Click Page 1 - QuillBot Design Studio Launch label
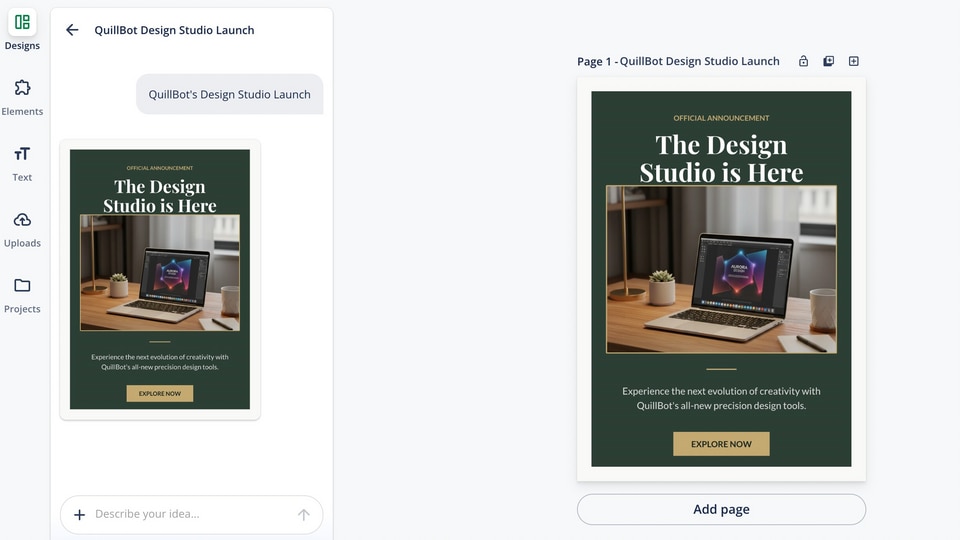960x540 pixels. pyautogui.click(x=678, y=61)
